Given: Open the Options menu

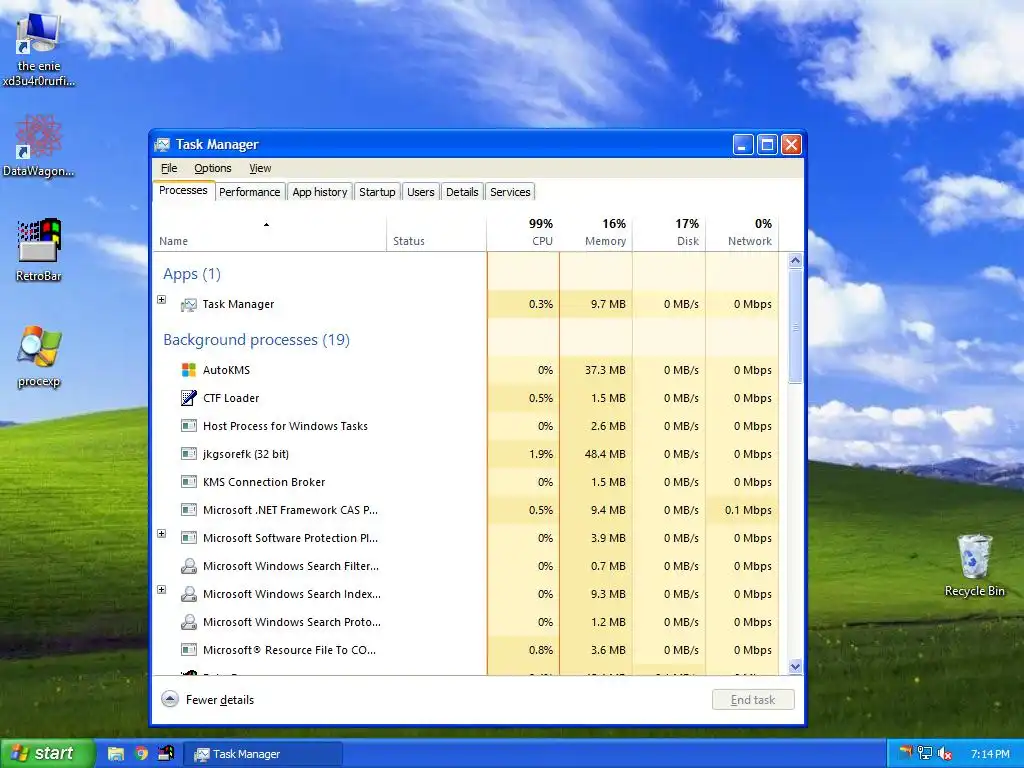Looking at the screenshot, I should [213, 168].
